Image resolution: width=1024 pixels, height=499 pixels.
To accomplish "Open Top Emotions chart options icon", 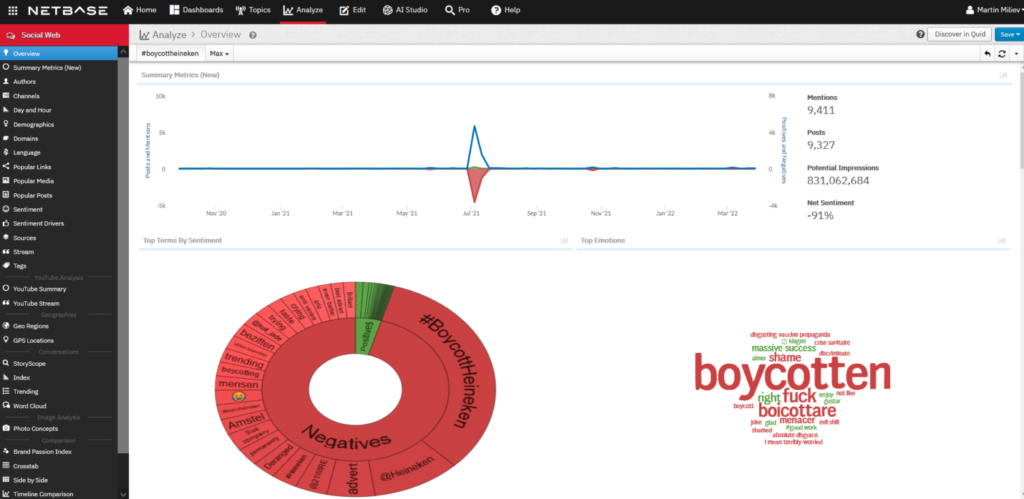I will click(x=1002, y=240).
